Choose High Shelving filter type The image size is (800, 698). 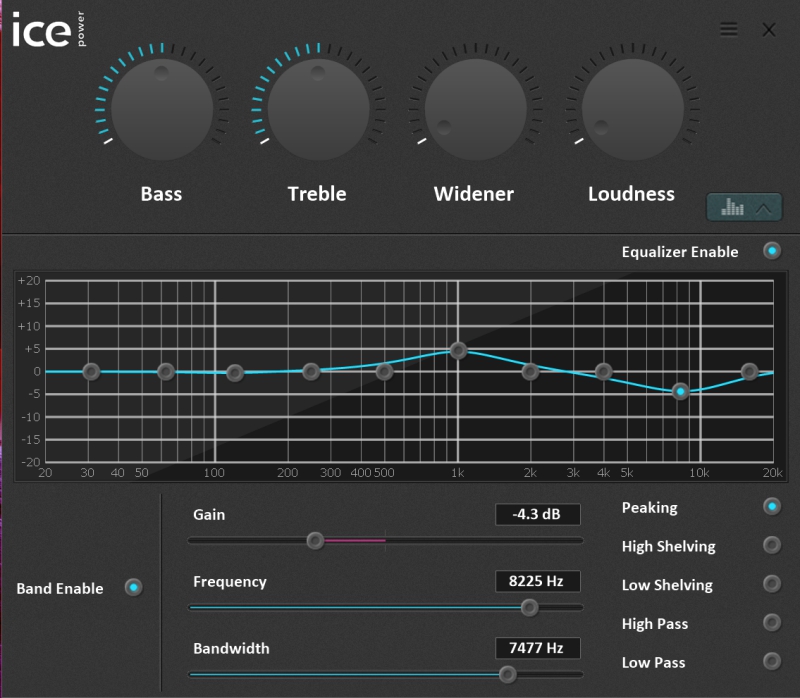pos(772,546)
